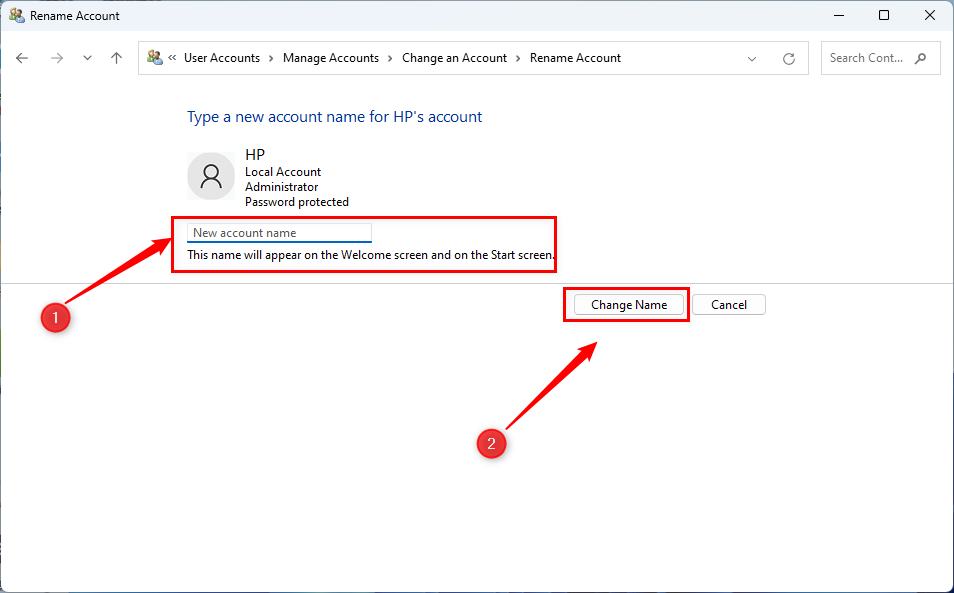
Task: Click the Change Name button
Action: (629, 305)
